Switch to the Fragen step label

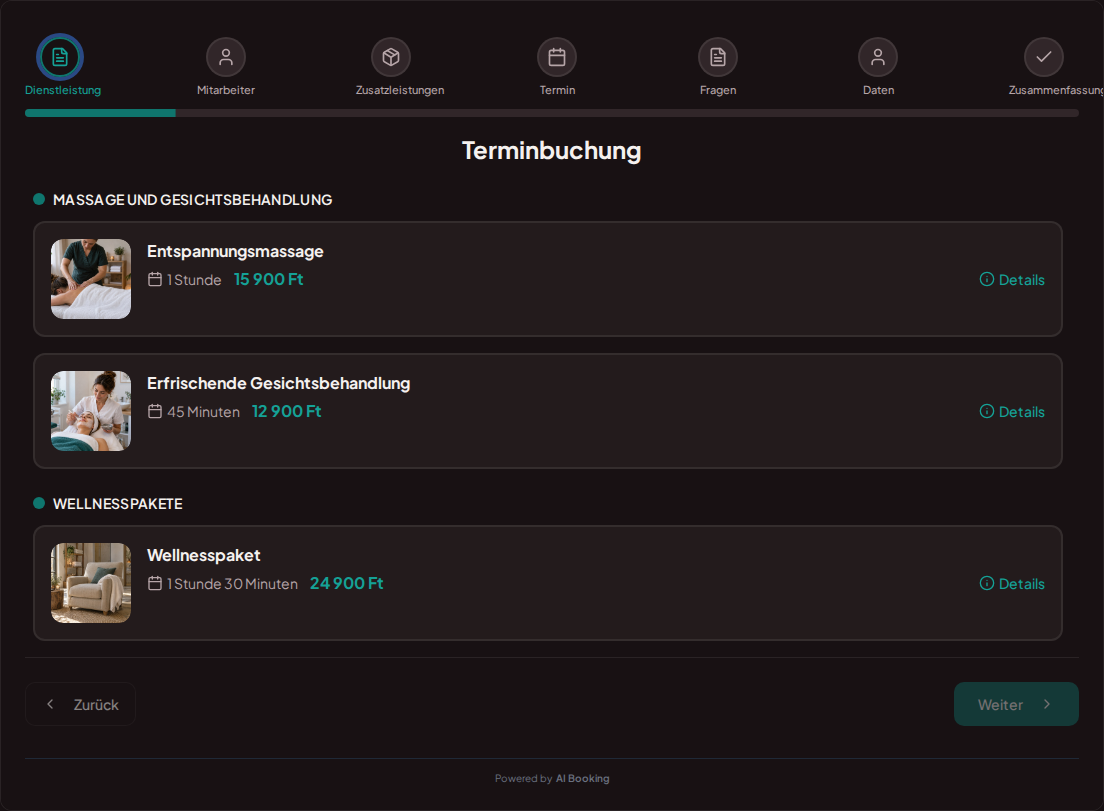pos(718,90)
